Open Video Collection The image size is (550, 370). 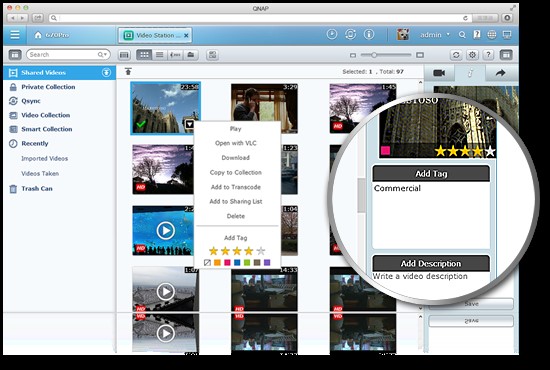pos(45,115)
